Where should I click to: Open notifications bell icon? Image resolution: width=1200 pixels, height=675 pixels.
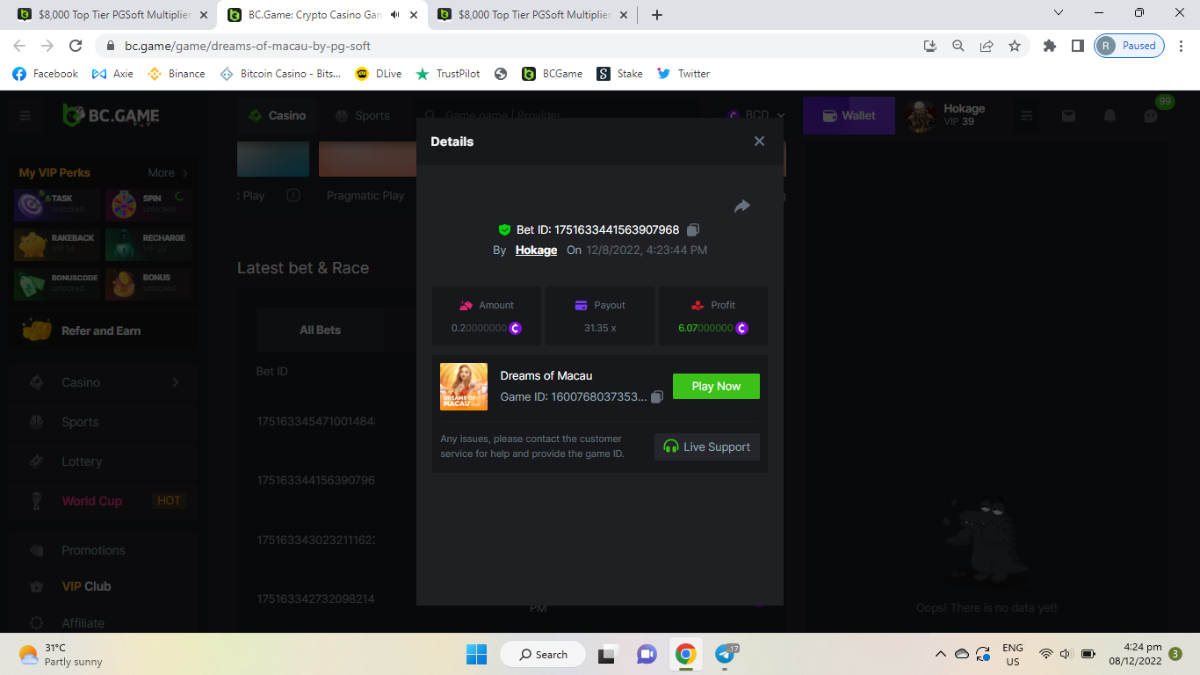point(1109,116)
